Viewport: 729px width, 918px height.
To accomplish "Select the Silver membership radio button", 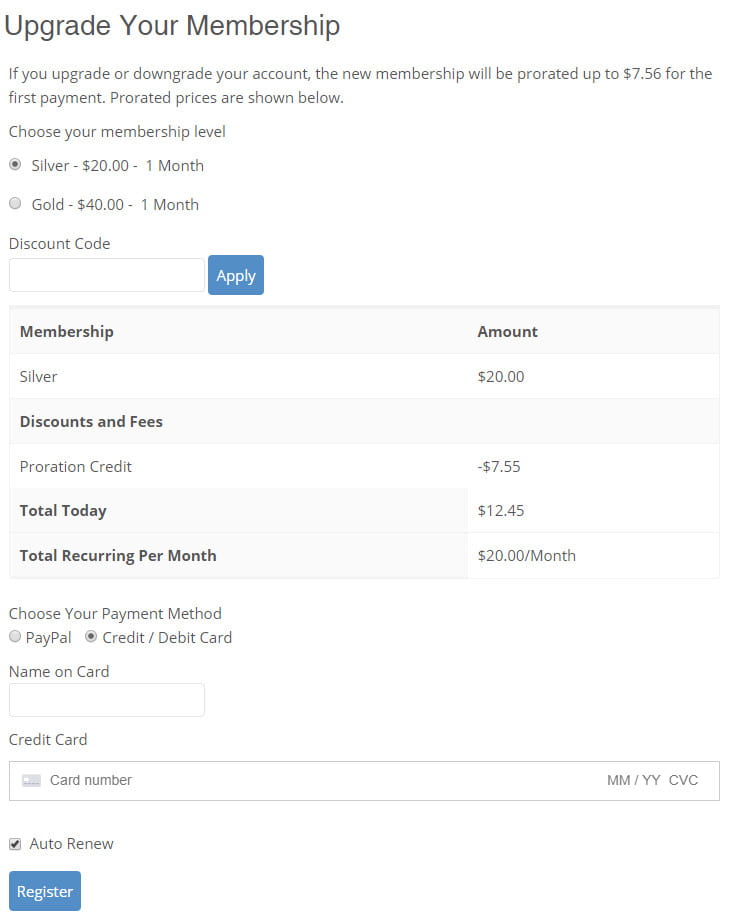I will [x=15, y=165].
